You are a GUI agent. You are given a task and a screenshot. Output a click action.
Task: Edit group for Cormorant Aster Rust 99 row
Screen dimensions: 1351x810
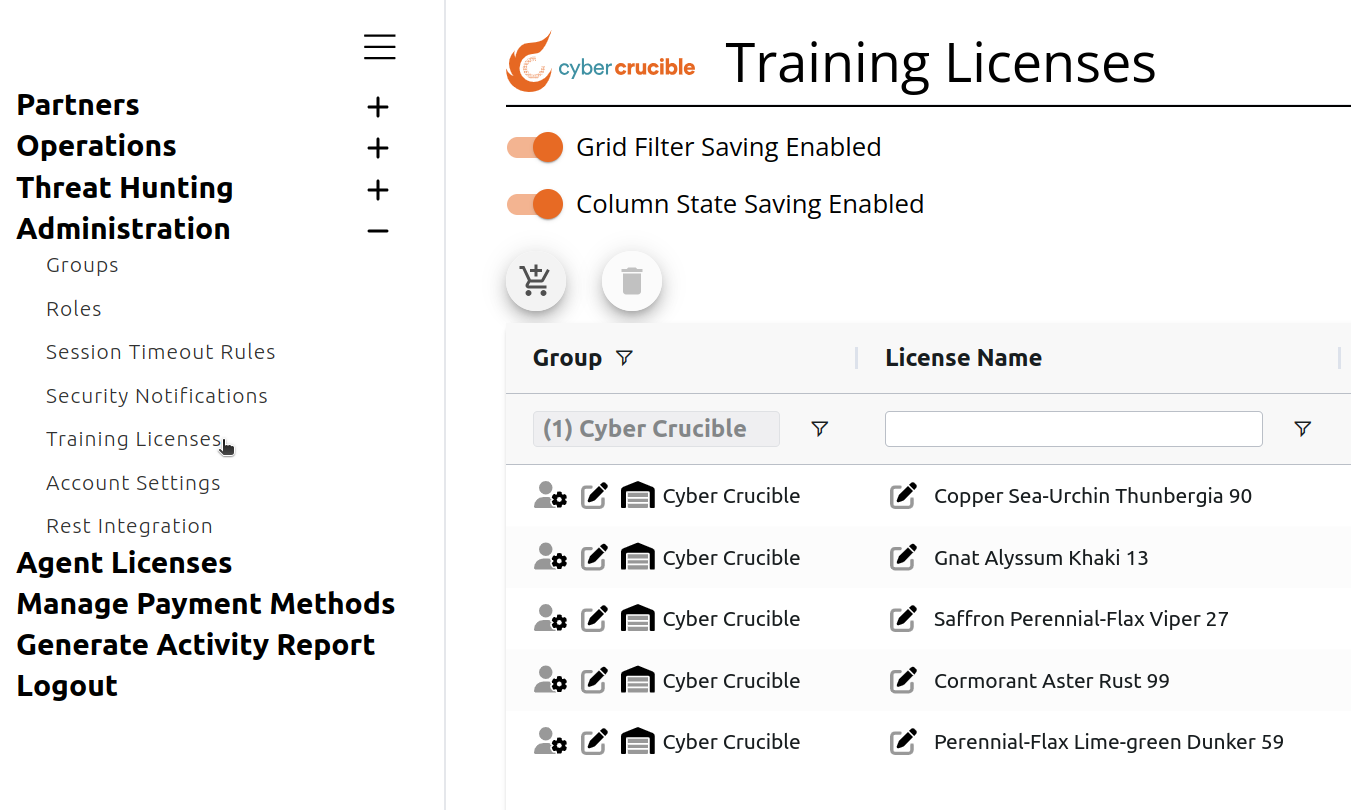pyautogui.click(x=595, y=681)
